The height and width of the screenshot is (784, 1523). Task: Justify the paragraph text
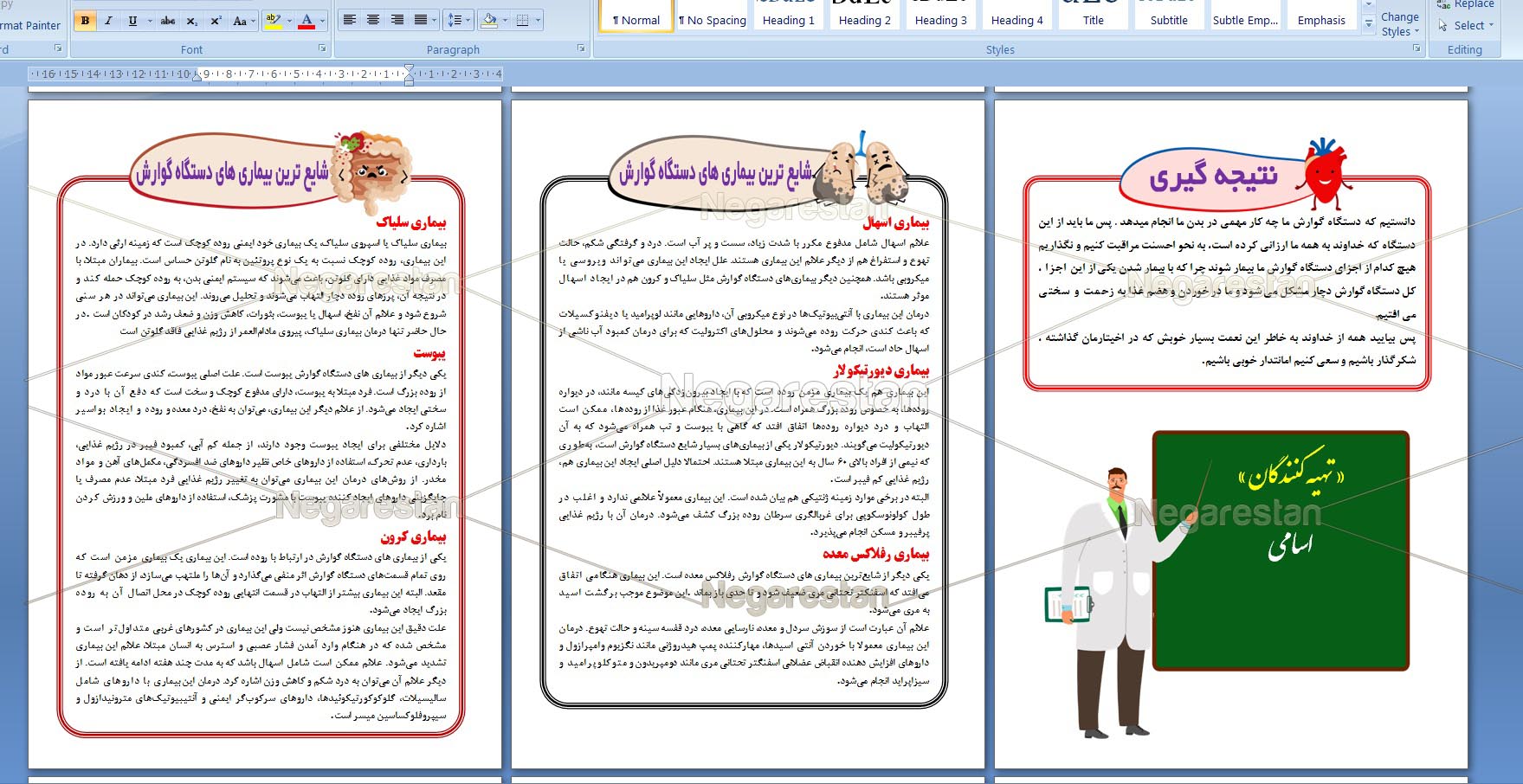pos(421,20)
